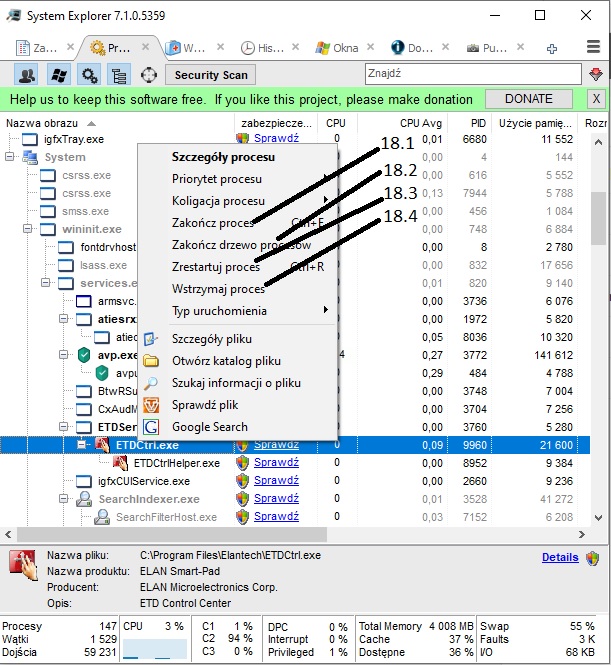Toggle process tree view icon
This screenshot has width=611, height=665.
coord(119,75)
